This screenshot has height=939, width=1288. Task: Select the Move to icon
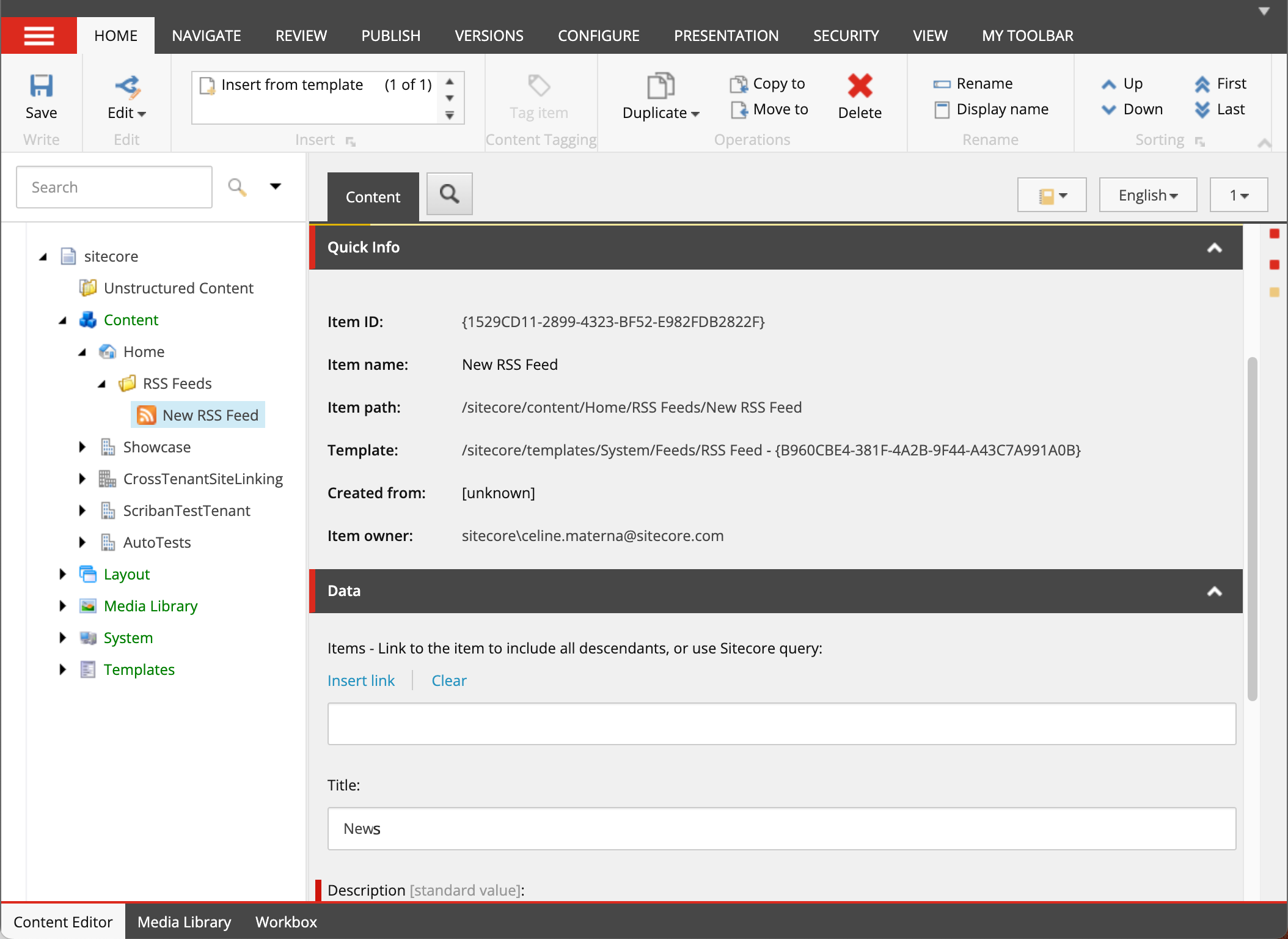click(x=740, y=109)
